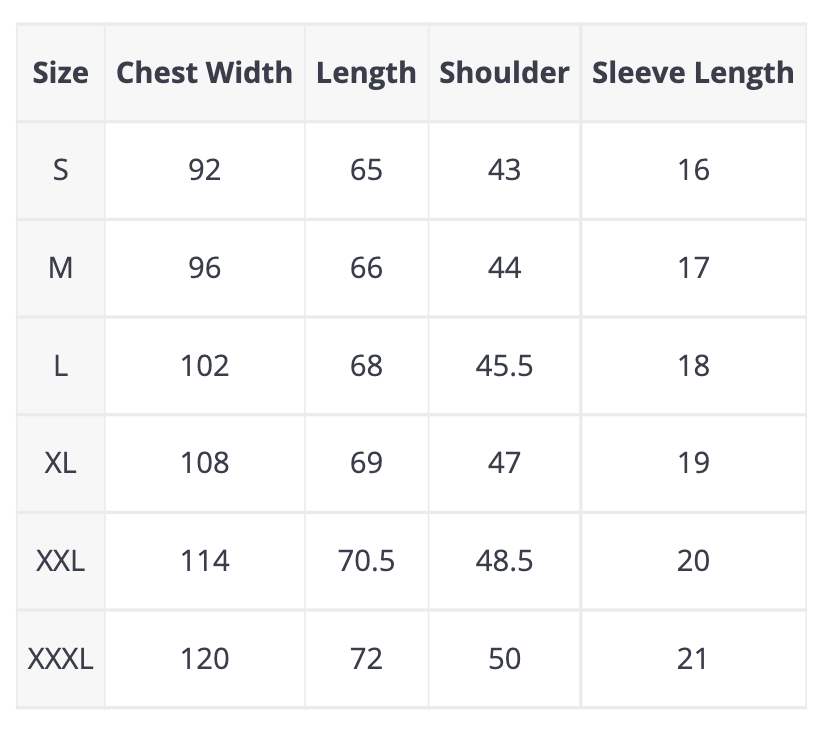Click sleeve length value 16
The width and height of the screenshot is (822, 732).
(x=693, y=170)
